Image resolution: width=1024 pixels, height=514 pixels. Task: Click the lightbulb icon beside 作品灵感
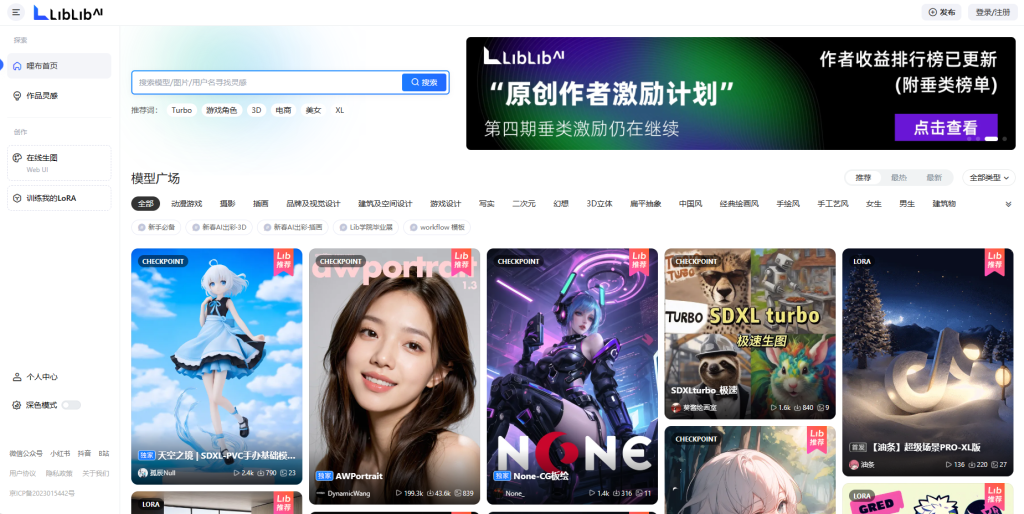[17, 95]
